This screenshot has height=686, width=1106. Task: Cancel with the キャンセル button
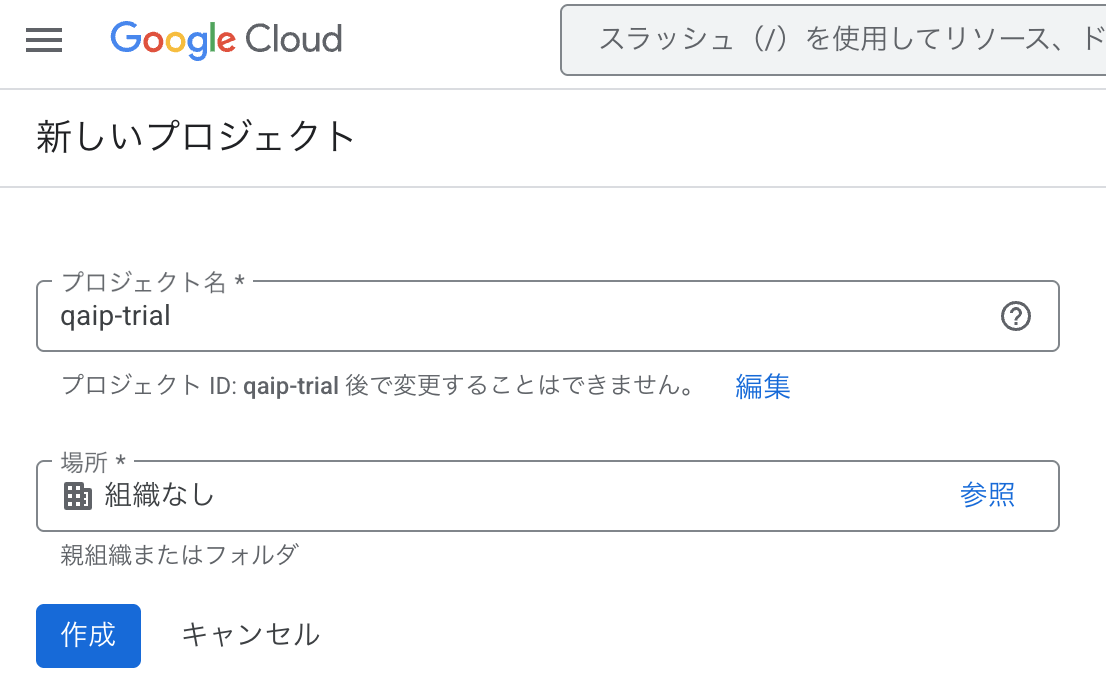pos(250,634)
